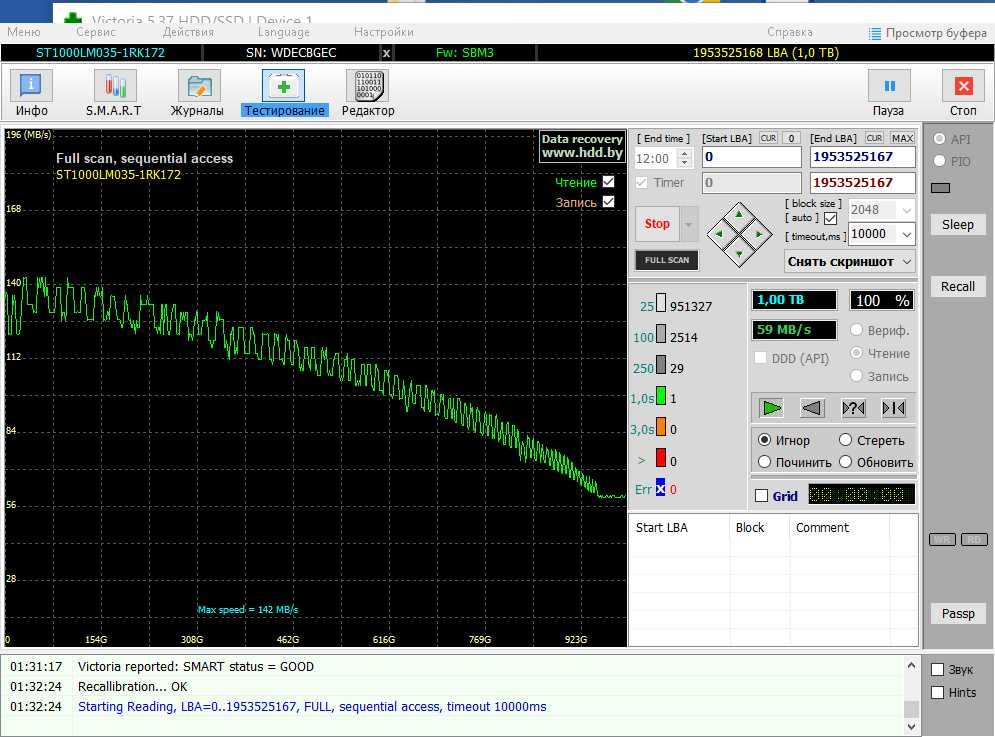995x737 pixels.
Task: Click the Start LBA input field
Action: tap(752, 157)
